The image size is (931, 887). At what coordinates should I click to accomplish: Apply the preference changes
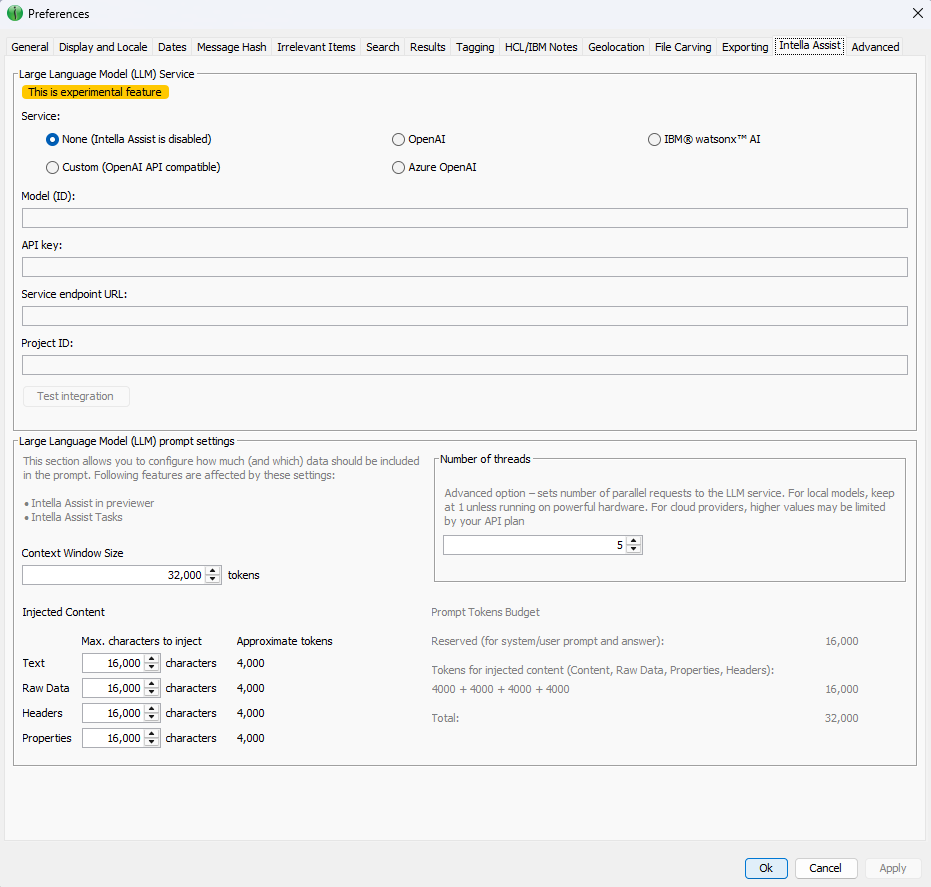[892, 868]
